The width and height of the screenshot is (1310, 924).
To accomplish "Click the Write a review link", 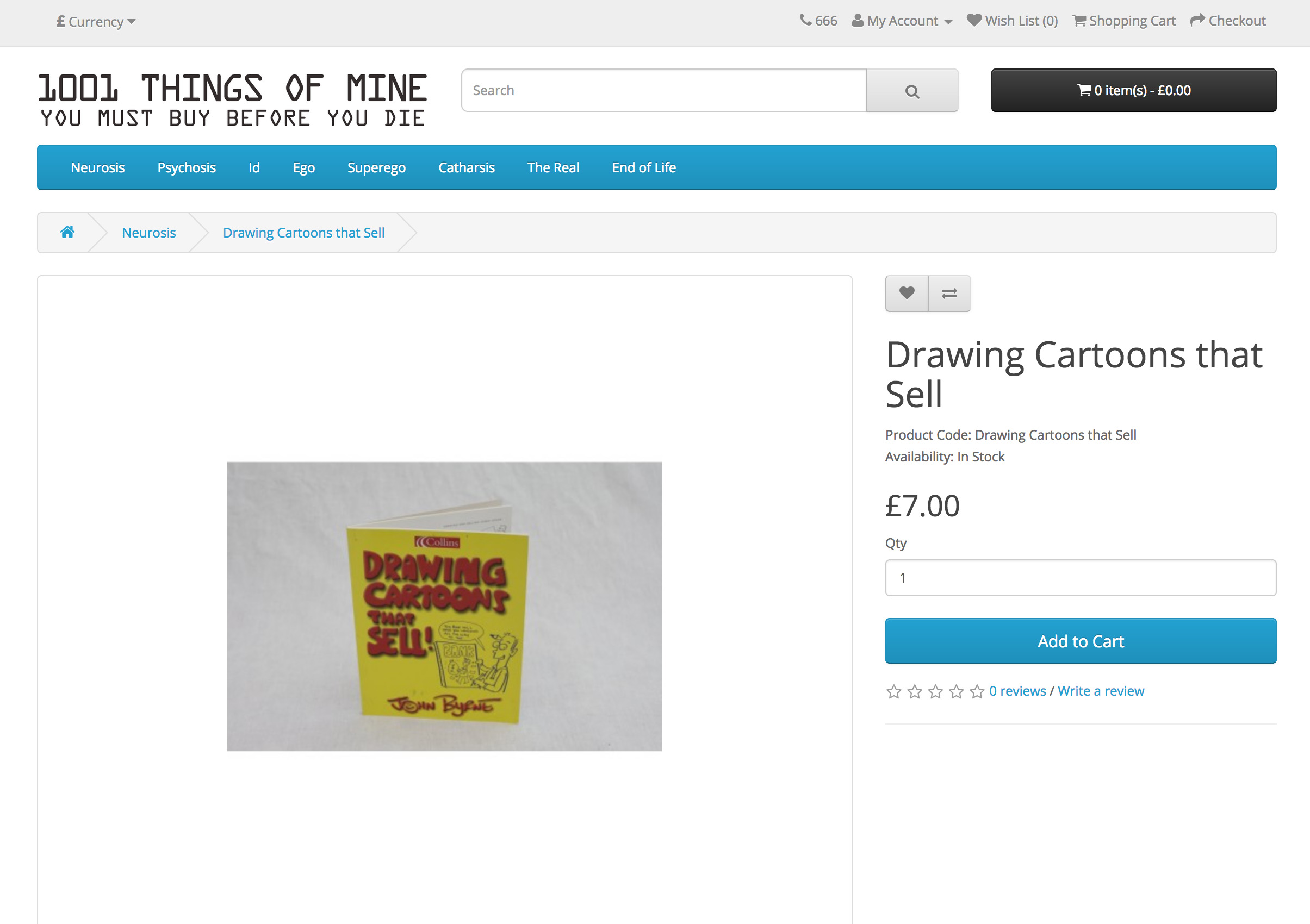I will point(1101,691).
